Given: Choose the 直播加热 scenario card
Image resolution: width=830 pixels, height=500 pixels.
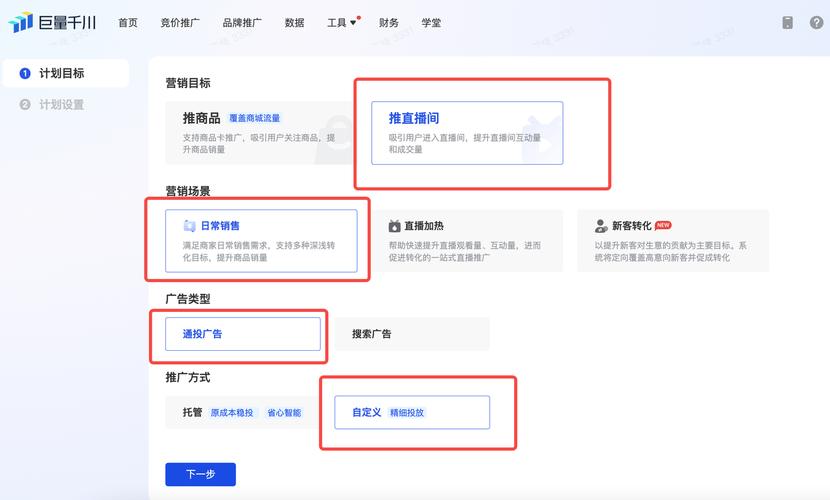Looking at the screenshot, I should click(x=467, y=241).
